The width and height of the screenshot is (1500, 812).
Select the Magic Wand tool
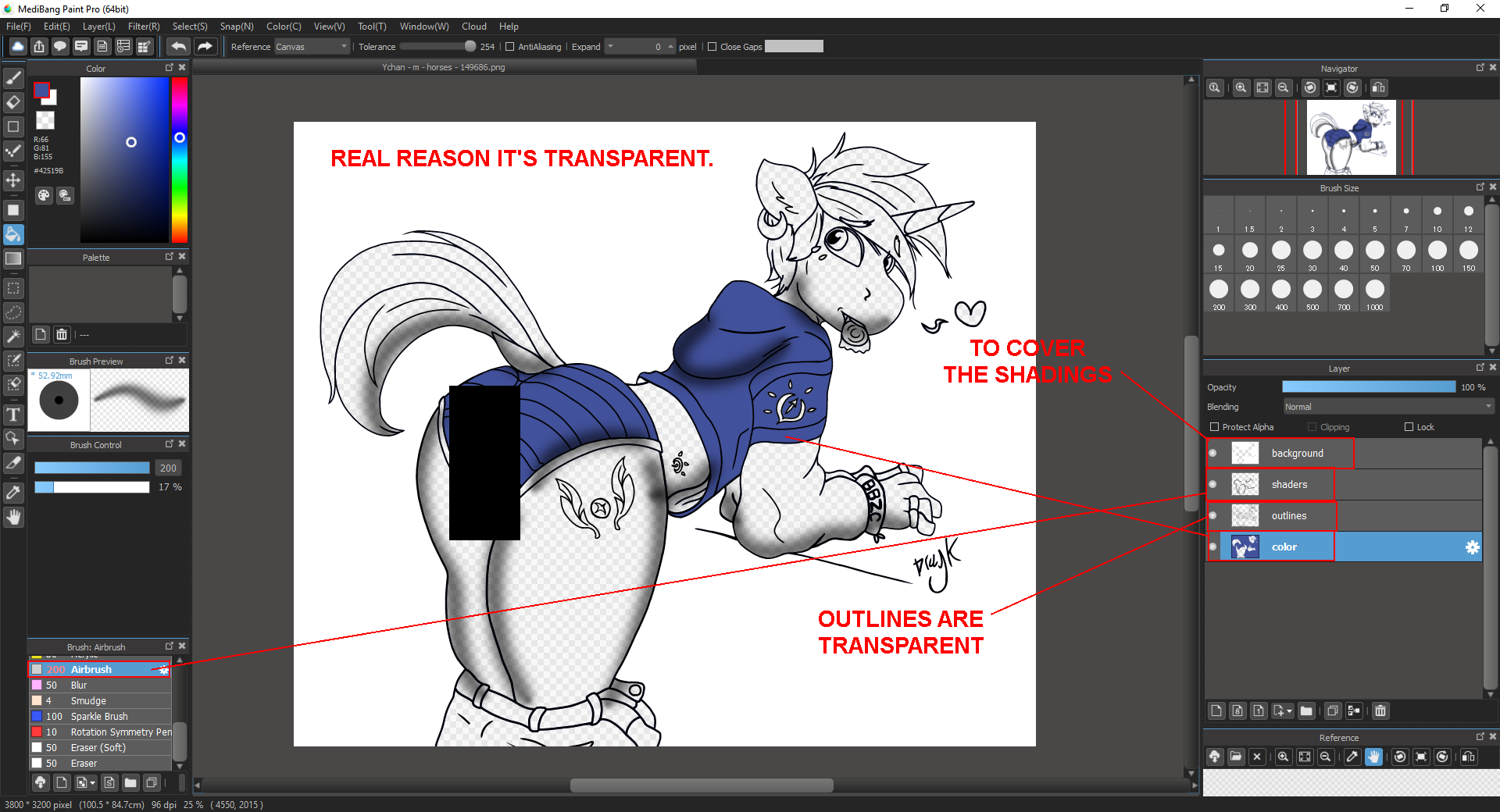(x=13, y=337)
